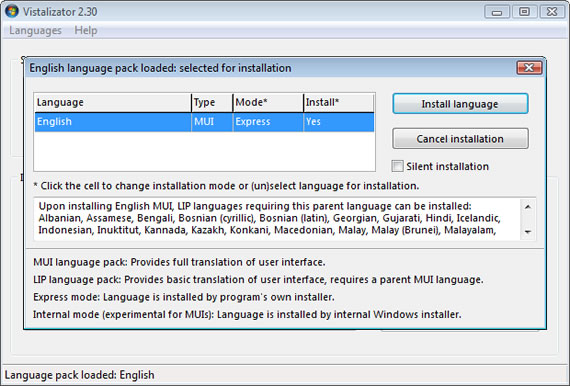Click the Mode* column header
This screenshot has width=570, height=386.
coord(268,102)
